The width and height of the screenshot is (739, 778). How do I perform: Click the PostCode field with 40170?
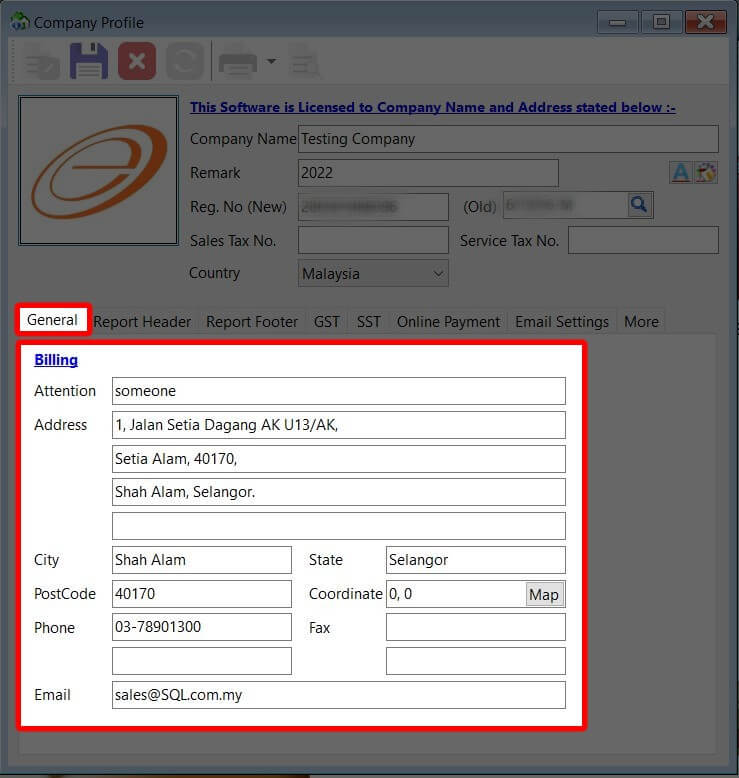click(202, 594)
